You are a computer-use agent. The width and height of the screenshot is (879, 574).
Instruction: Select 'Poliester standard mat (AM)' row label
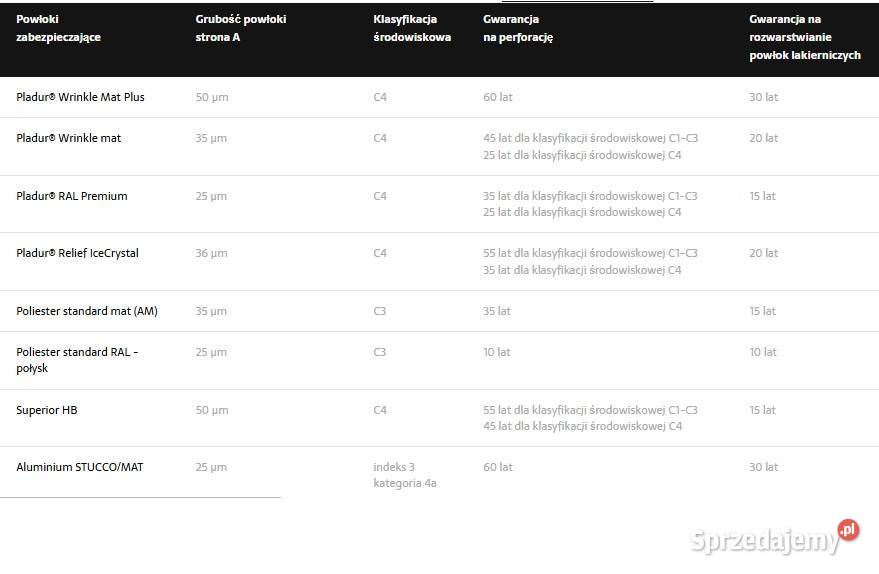[x=87, y=311]
